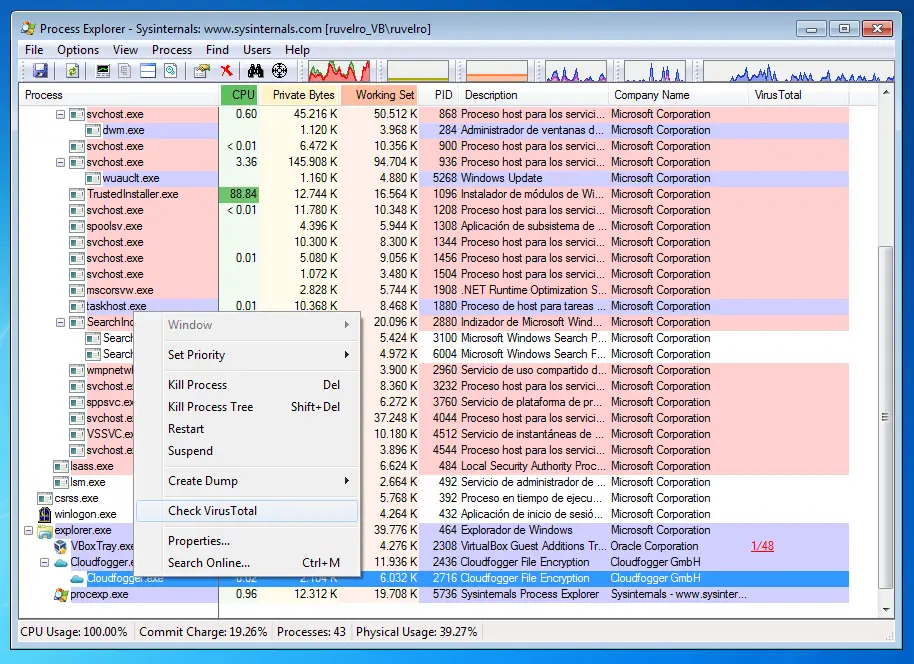
Task: Click the winlogon.exe process icon
Action: point(45,514)
